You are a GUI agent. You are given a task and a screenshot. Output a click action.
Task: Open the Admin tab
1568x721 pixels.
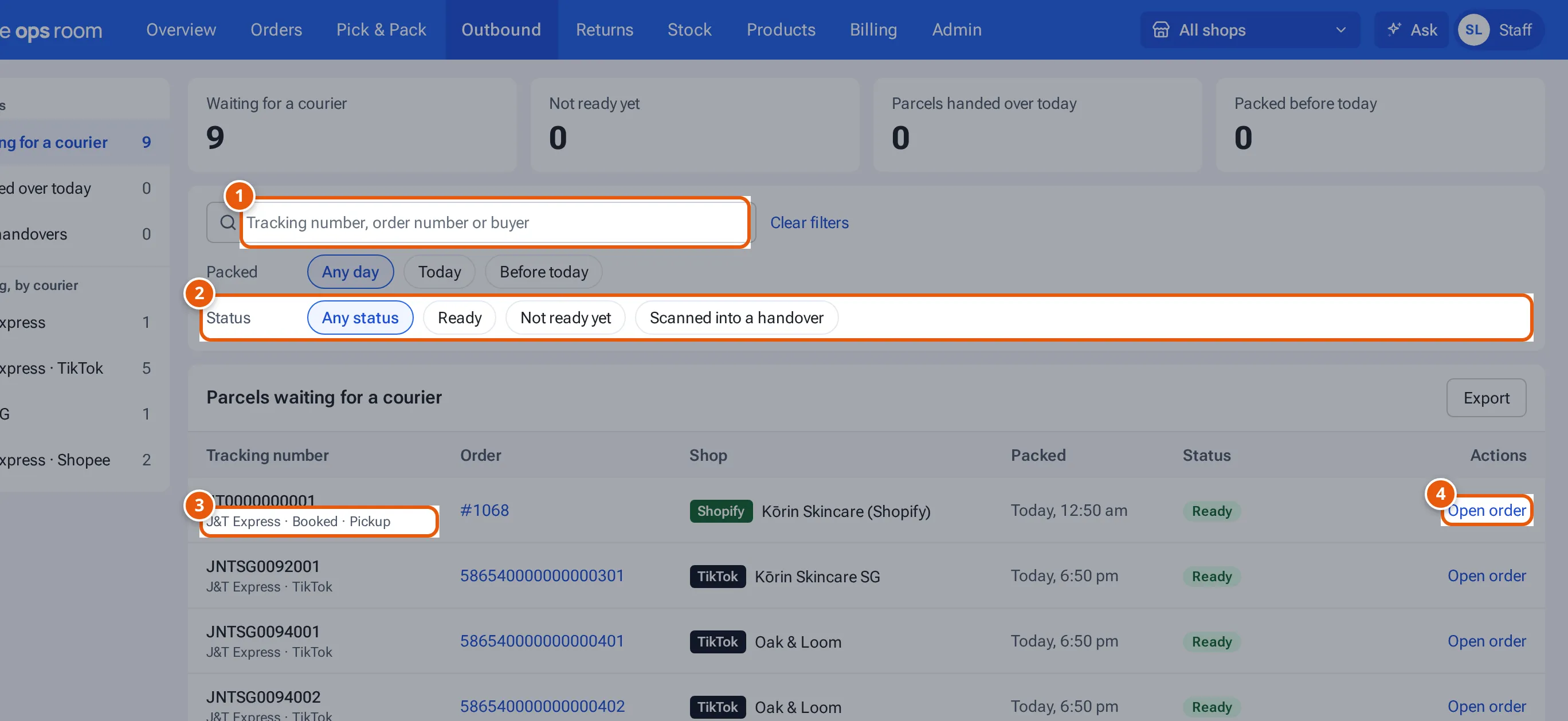coord(957,30)
